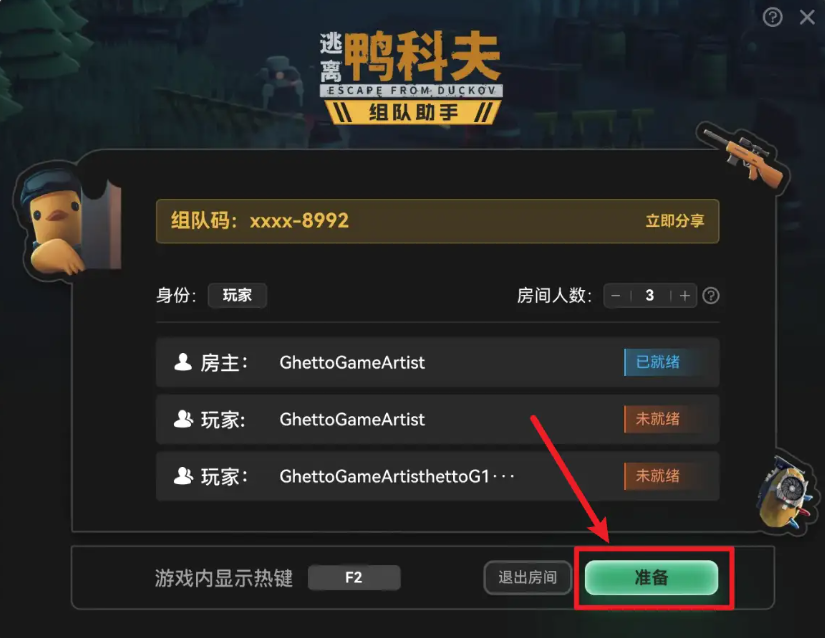The image size is (825, 638).
Task: Select the 玩家 identity tag
Action: click(237, 295)
